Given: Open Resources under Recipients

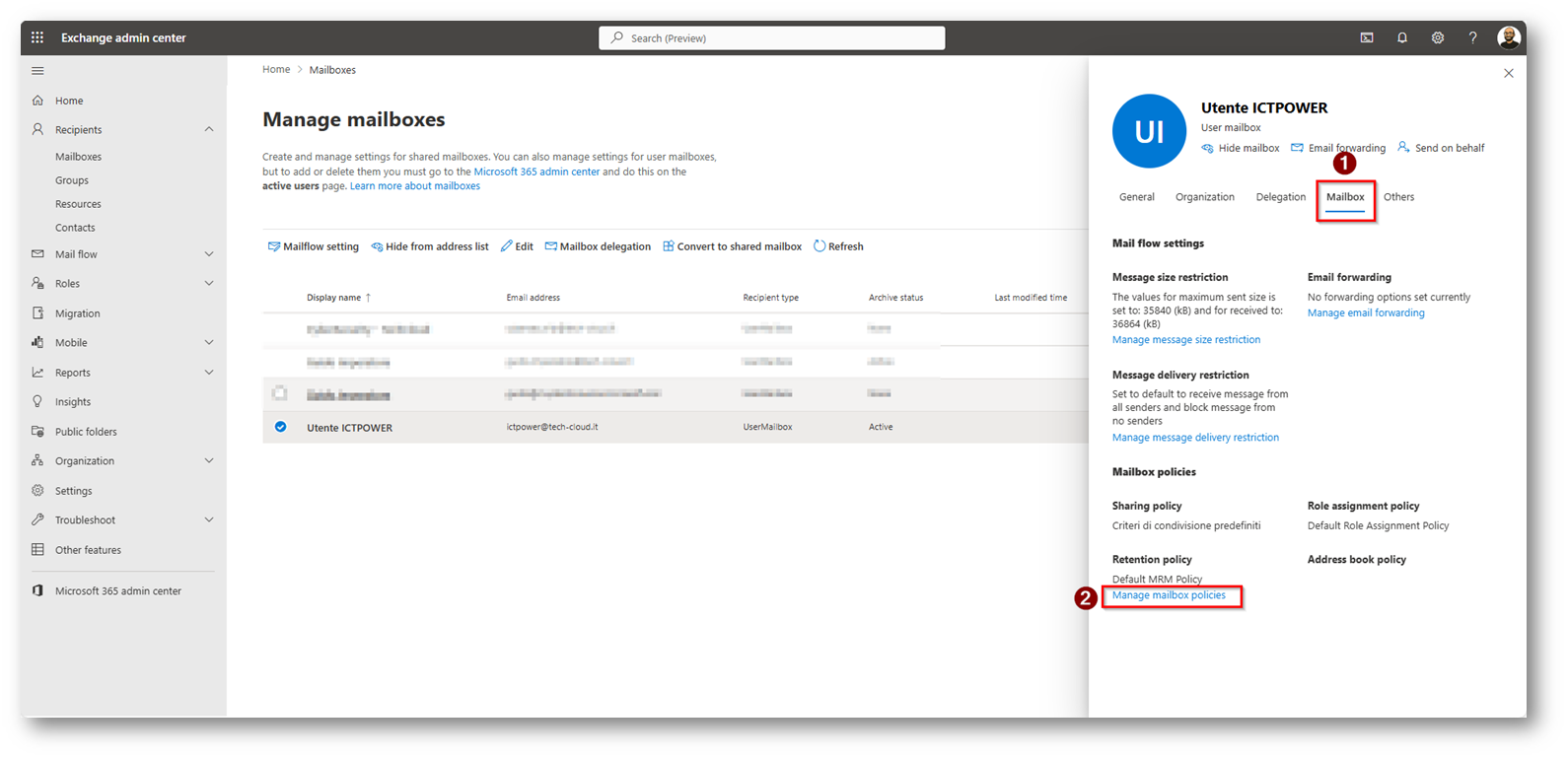Looking at the screenshot, I should [x=78, y=204].
